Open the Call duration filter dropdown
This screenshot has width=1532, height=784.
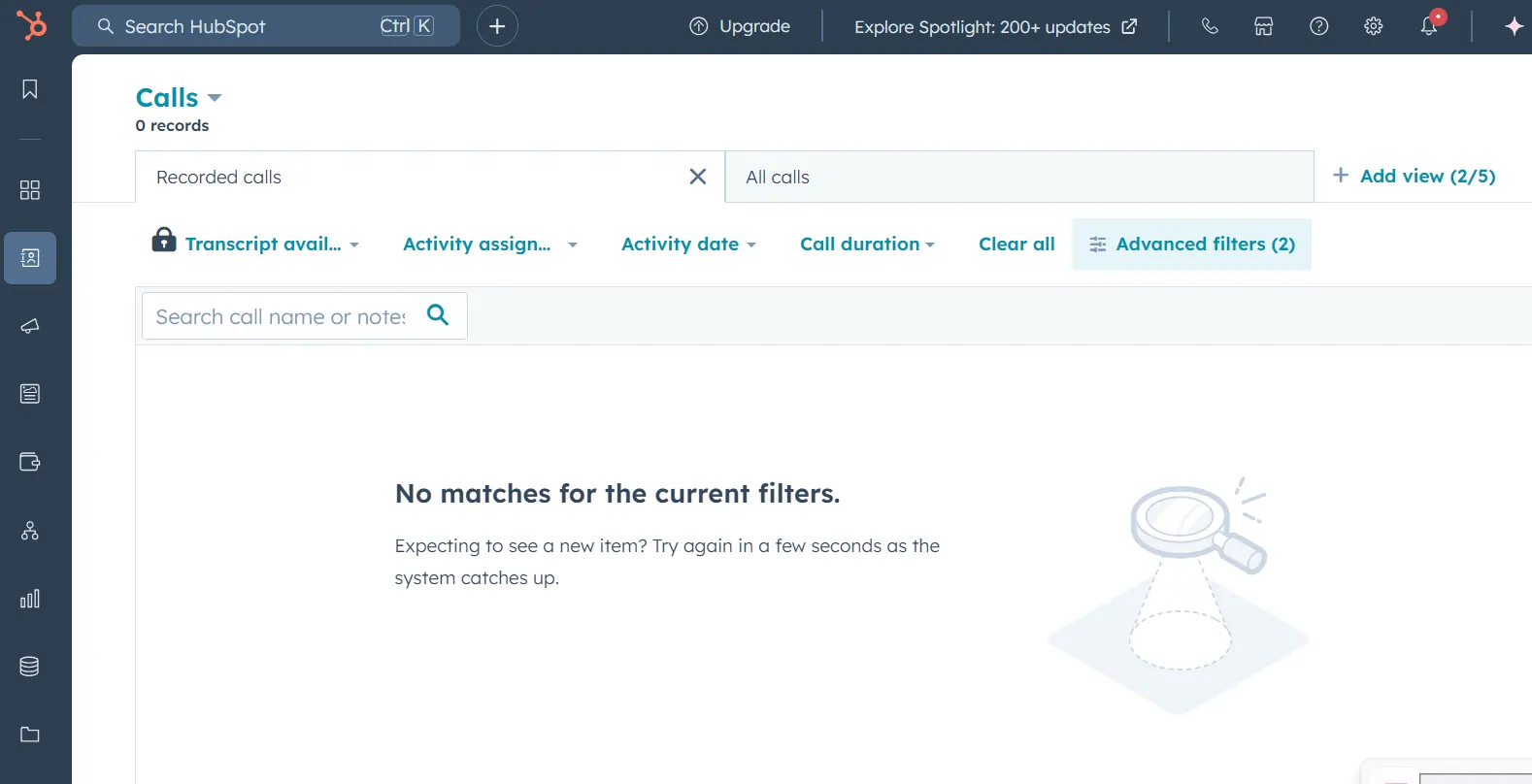867,245
